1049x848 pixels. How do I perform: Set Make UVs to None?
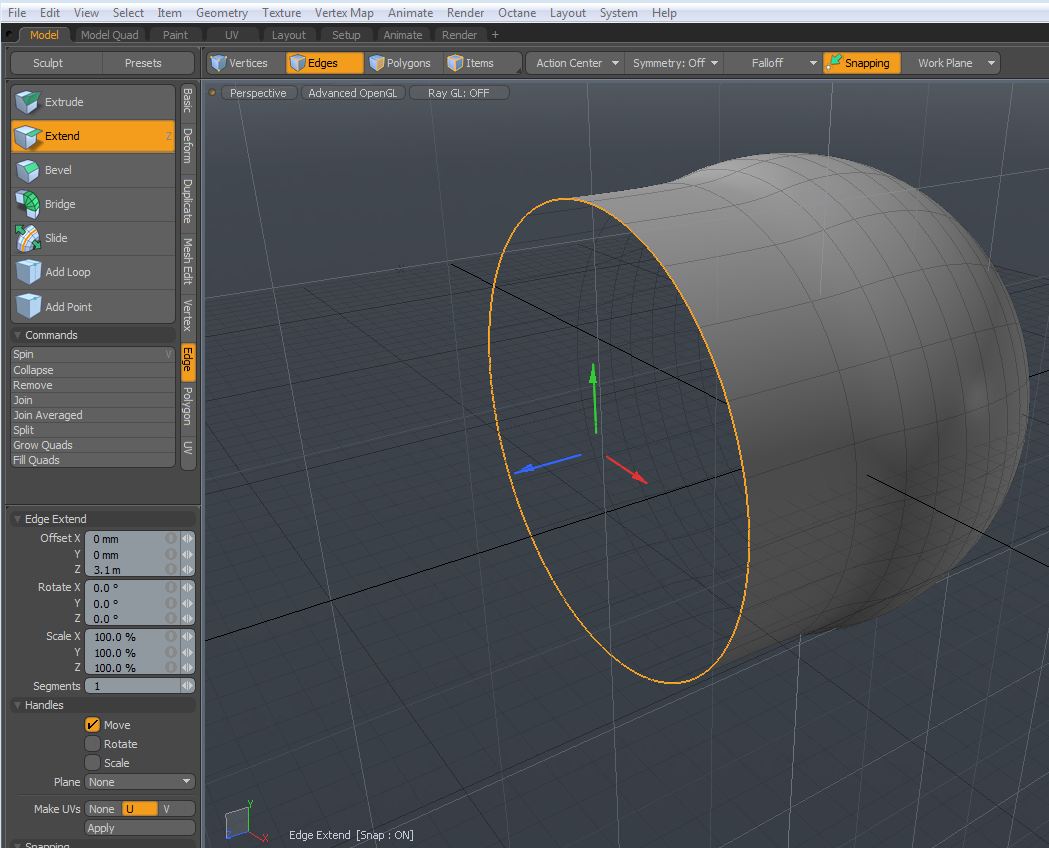pyautogui.click(x=102, y=809)
